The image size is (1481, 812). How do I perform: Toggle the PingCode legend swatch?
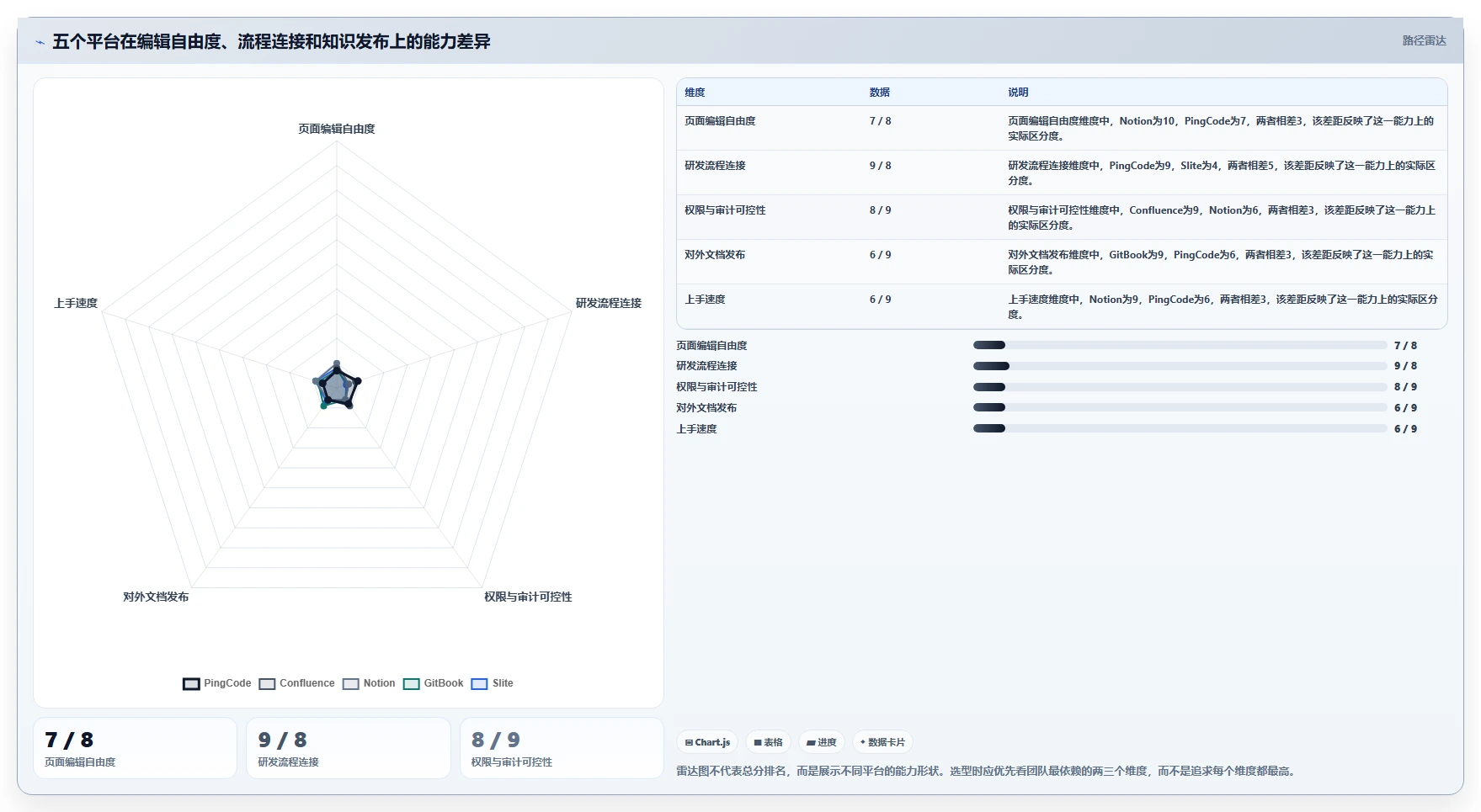(x=191, y=684)
